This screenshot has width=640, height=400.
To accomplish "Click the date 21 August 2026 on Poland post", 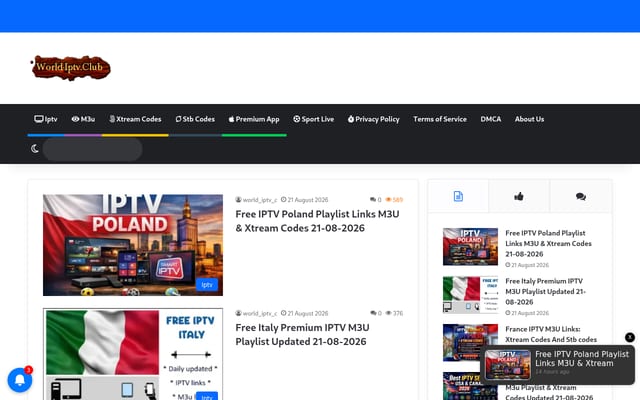I will pos(304,200).
